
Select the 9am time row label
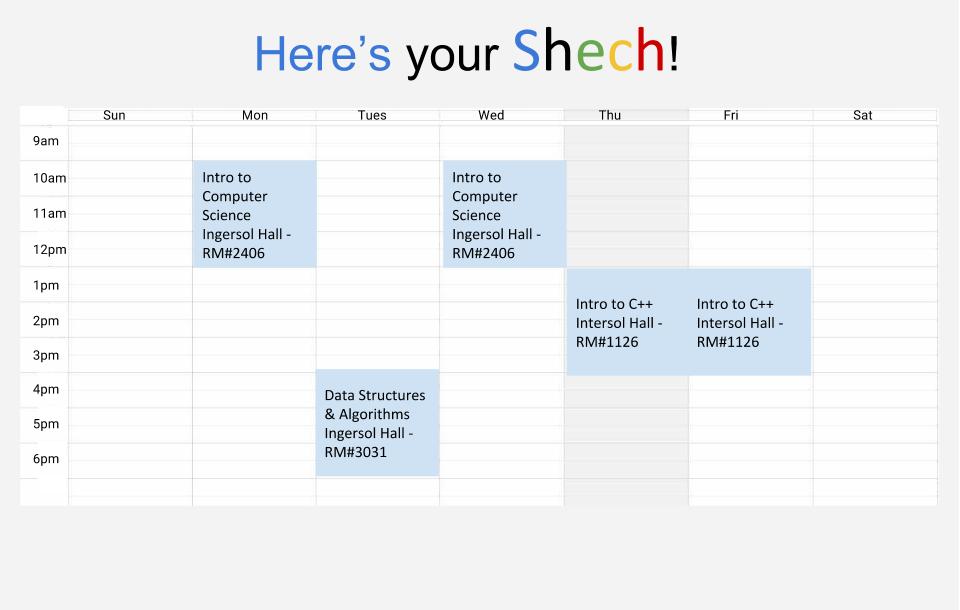46,141
